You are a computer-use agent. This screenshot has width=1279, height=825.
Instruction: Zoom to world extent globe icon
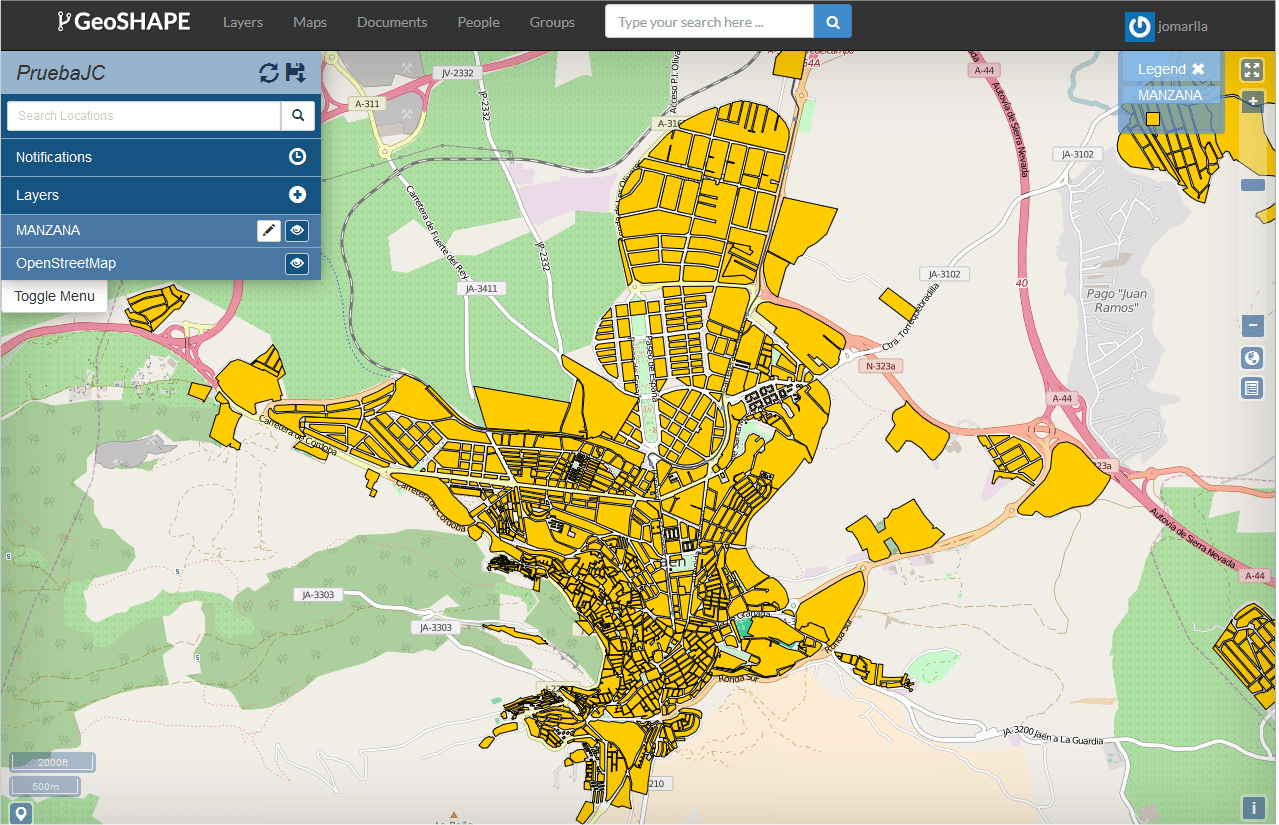click(x=1252, y=358)
